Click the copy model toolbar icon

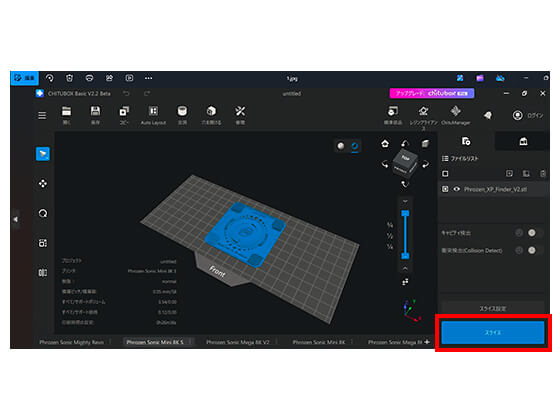point(124,111)
